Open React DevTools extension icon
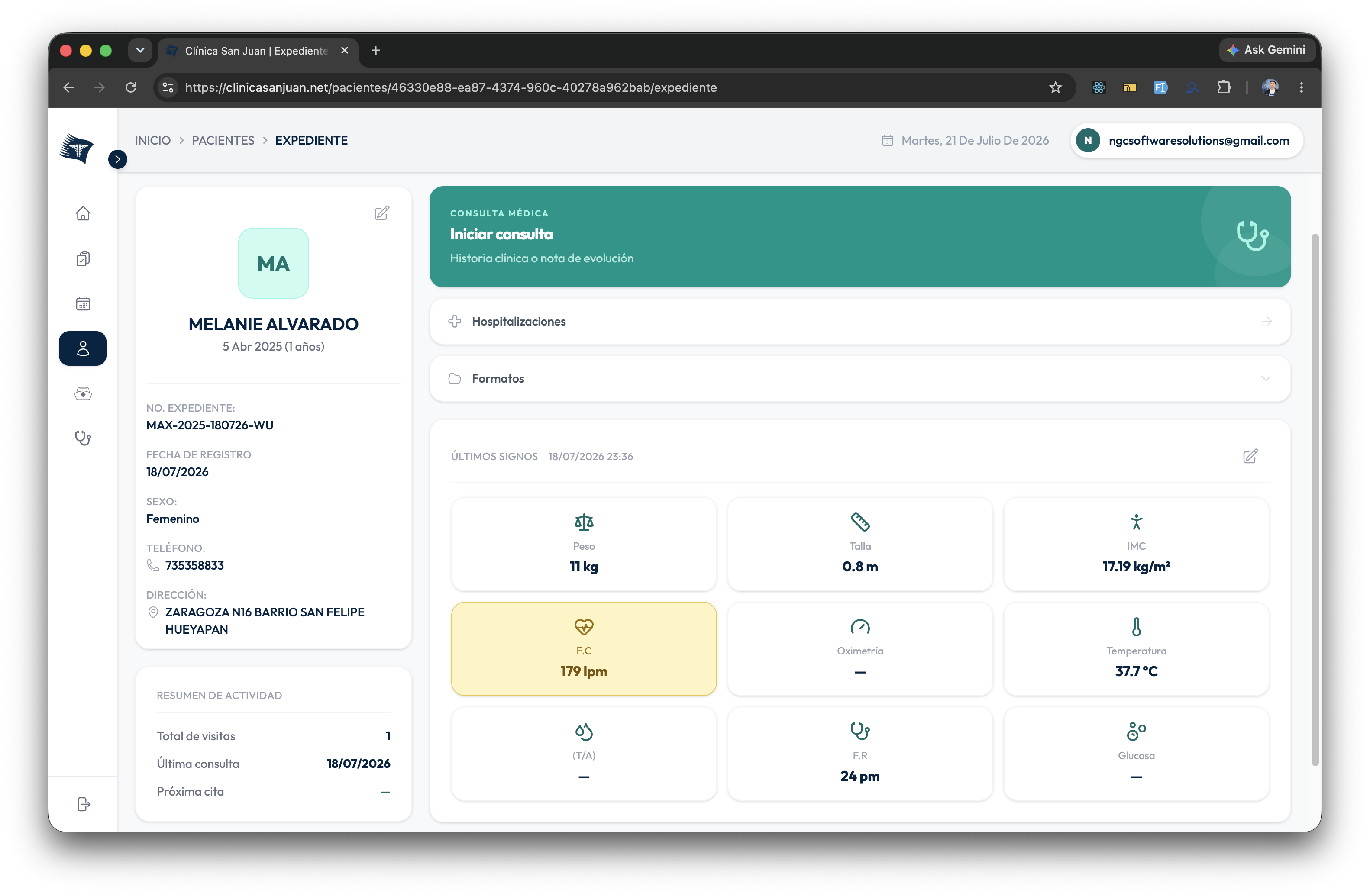 (1099, 87)
